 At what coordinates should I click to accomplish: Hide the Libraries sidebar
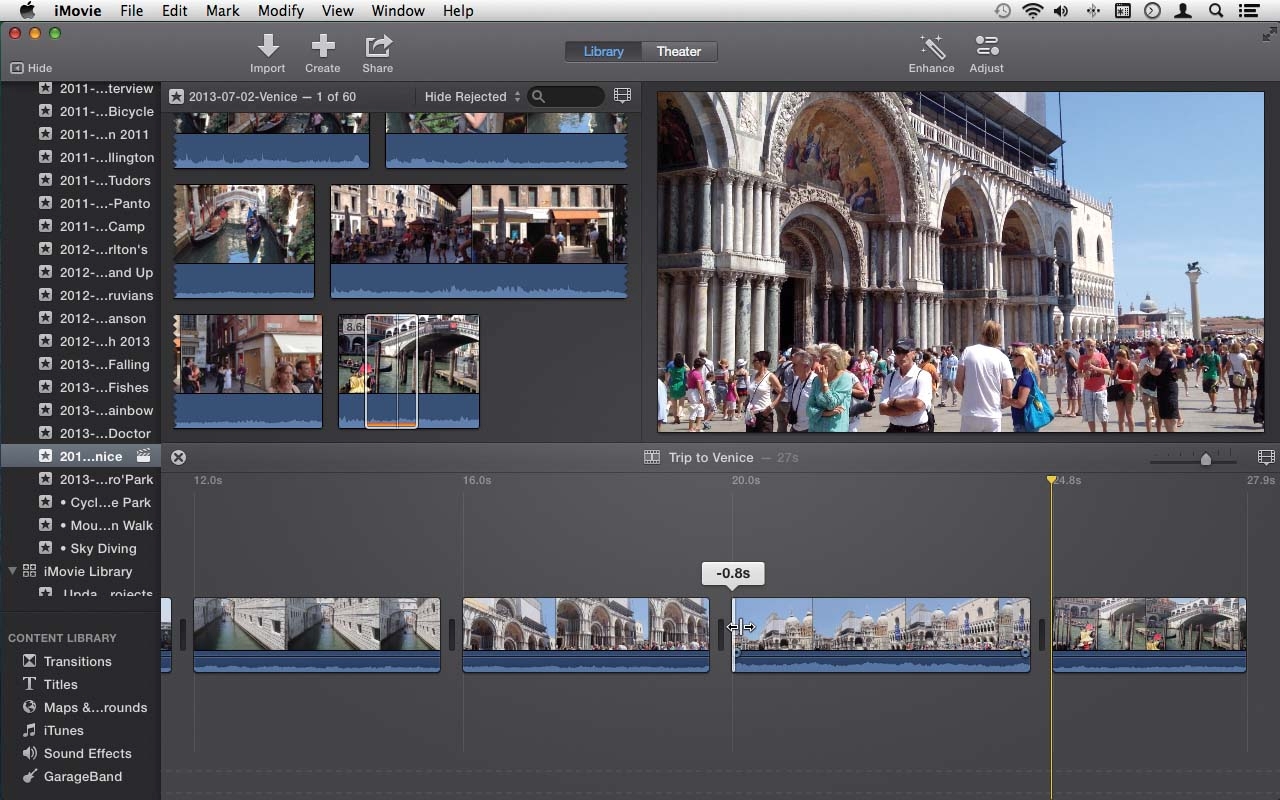coord(31,68)
